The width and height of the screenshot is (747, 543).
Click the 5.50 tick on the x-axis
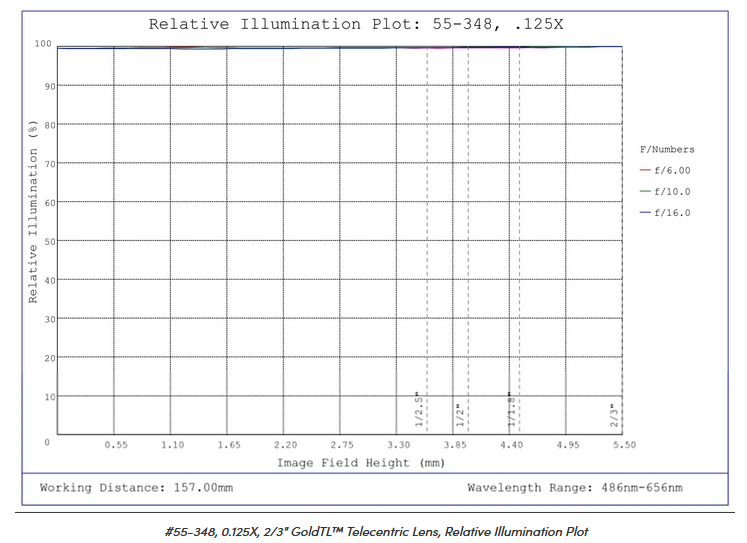pos(623,445)
